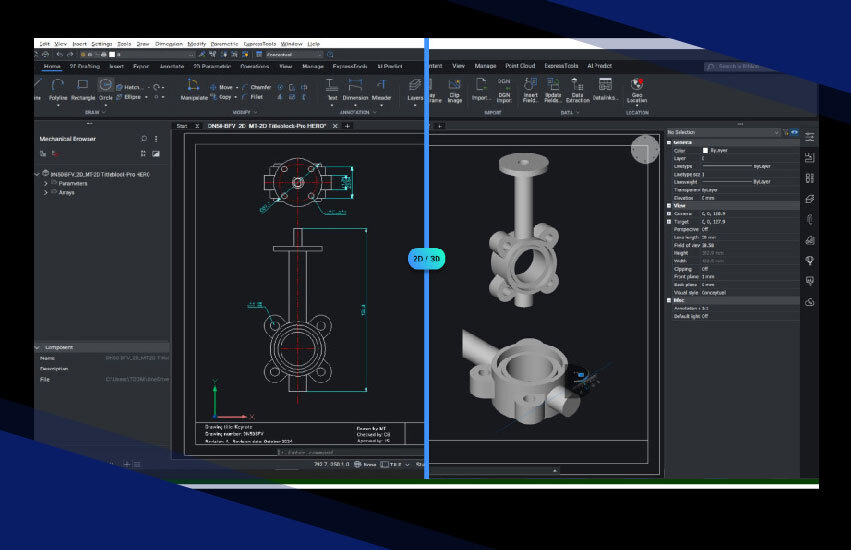This screenshot has width=851, height=550.
Task: Open the lightbulb tips panel icon
Action: click(x=809, y=261)
